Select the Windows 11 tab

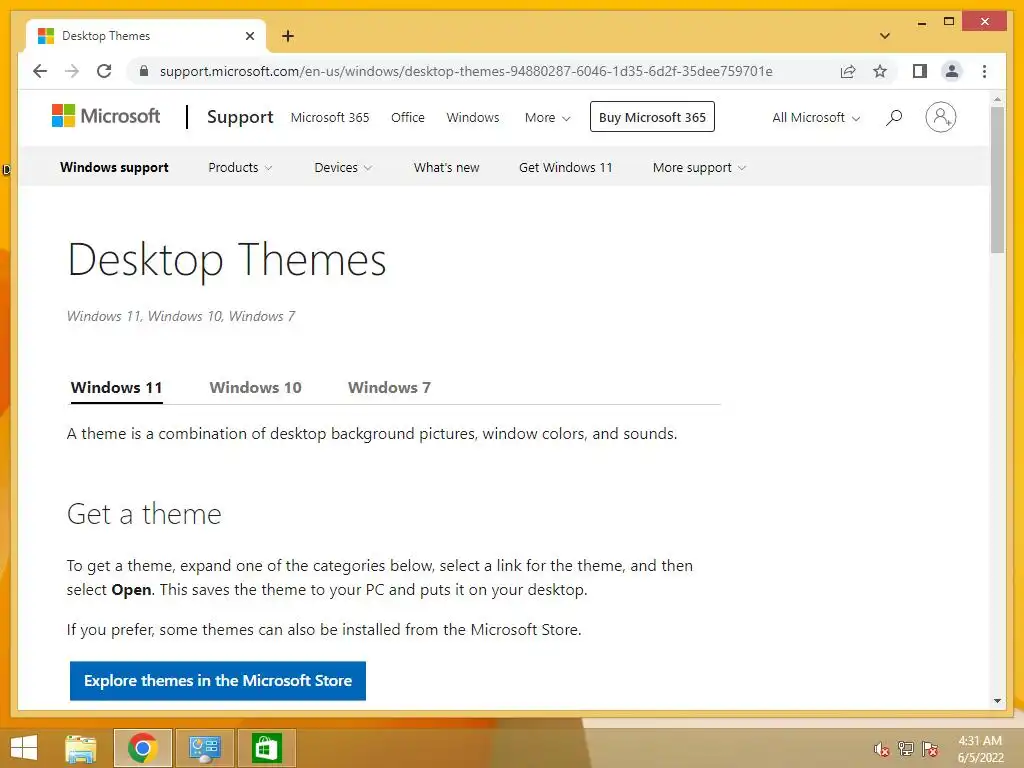116,387
